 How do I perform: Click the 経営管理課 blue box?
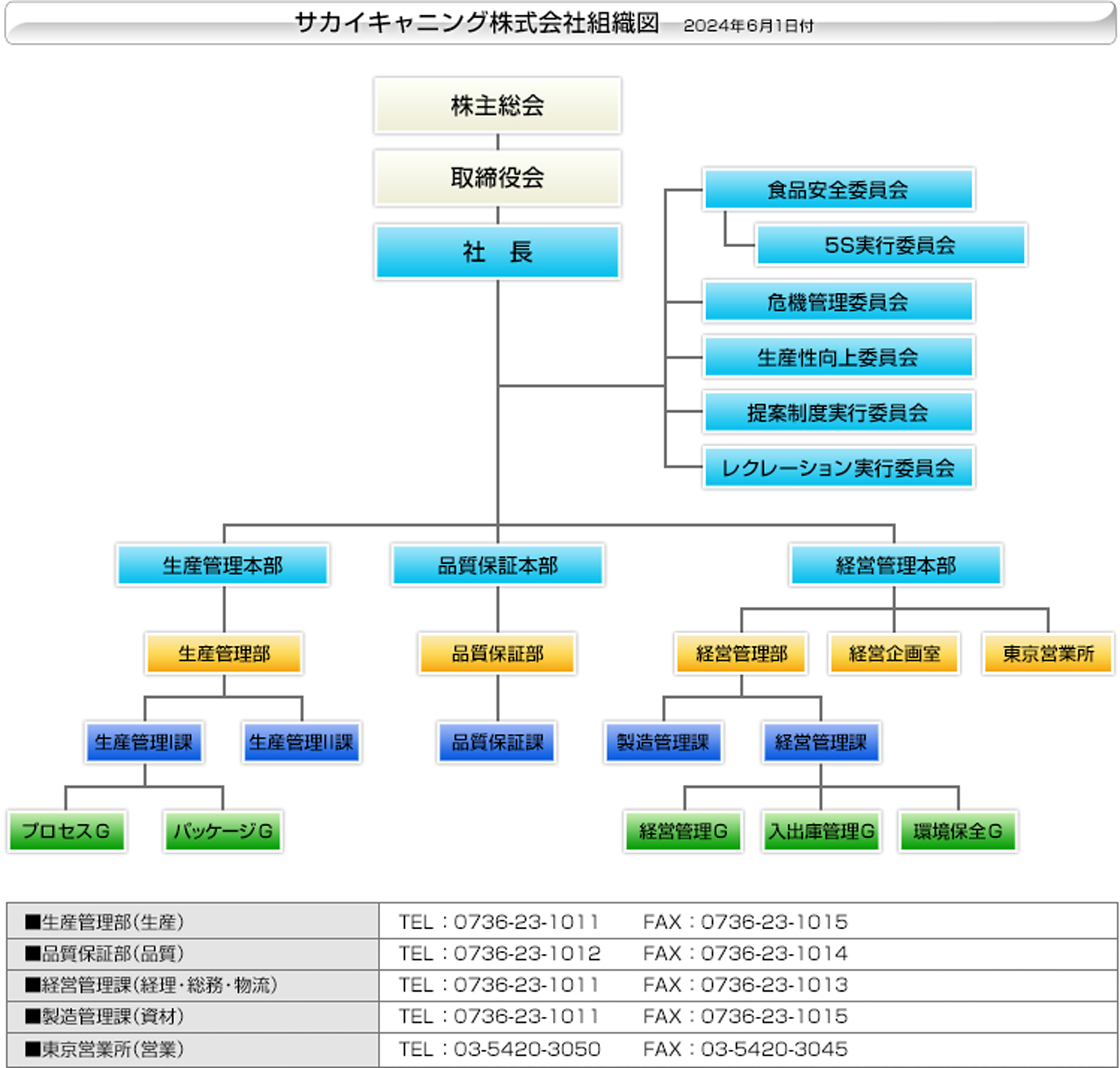(x=821, y=742)
